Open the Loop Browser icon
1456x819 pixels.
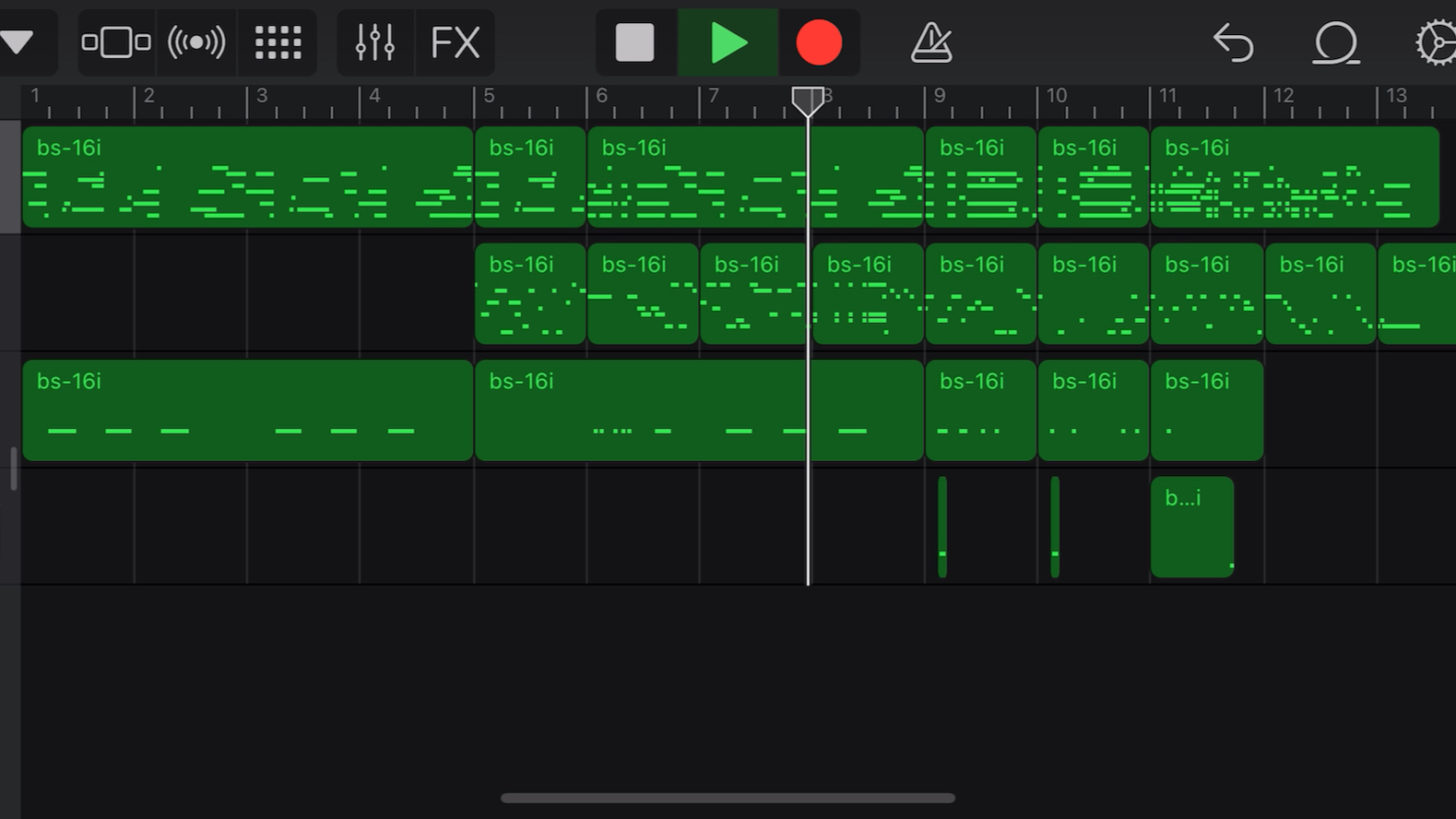point(1335,42)
